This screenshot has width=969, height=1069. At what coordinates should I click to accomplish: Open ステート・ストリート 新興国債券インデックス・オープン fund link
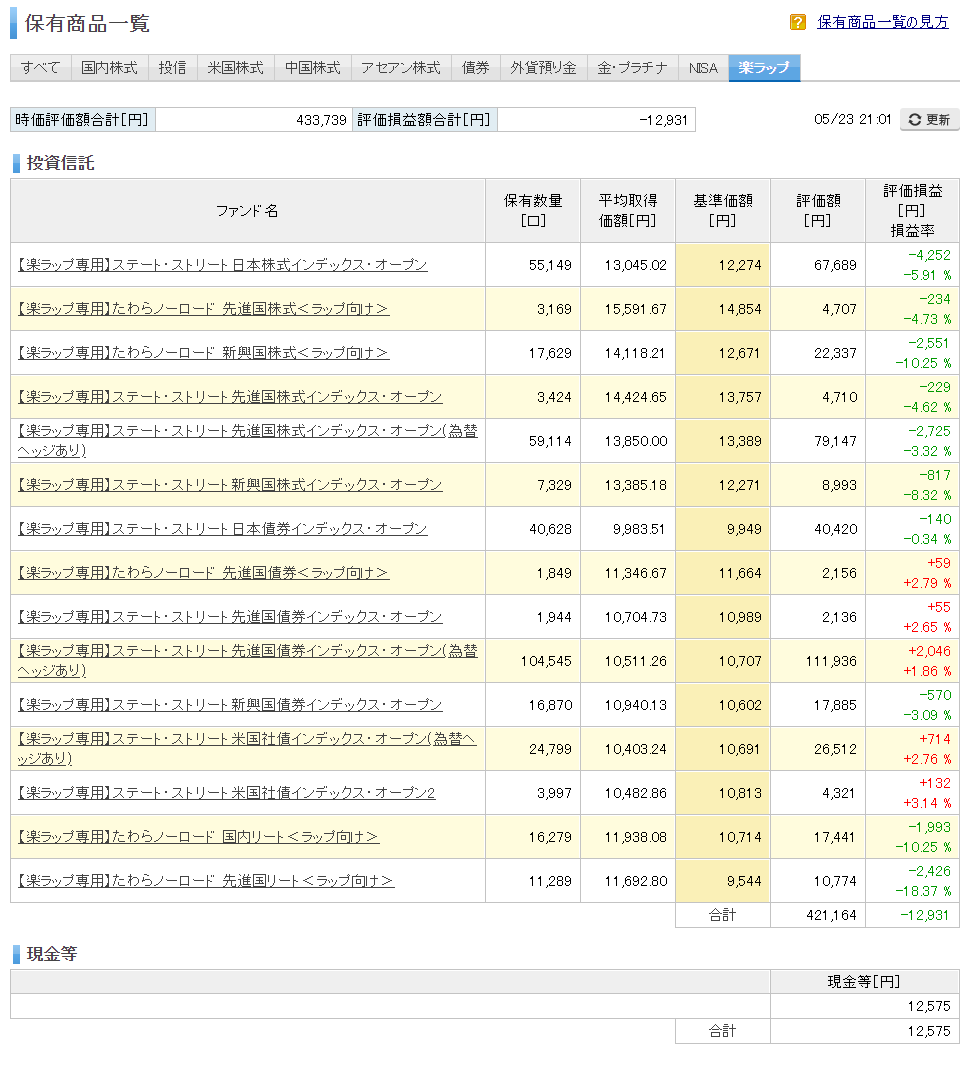point(230,704)
